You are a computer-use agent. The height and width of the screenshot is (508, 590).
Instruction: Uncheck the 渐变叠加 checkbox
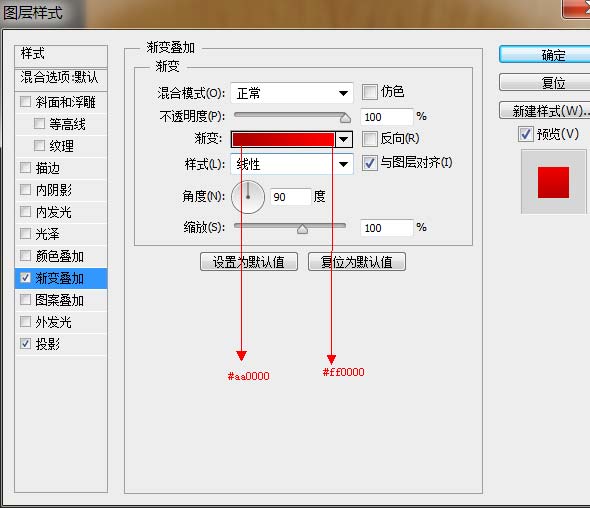click(25, 278)
